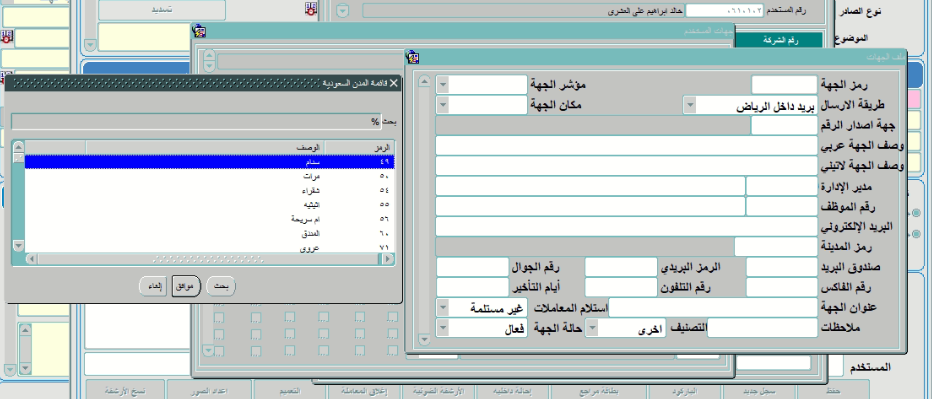Open the استلام المعاملات dropdown

click(x=442, y=307)
